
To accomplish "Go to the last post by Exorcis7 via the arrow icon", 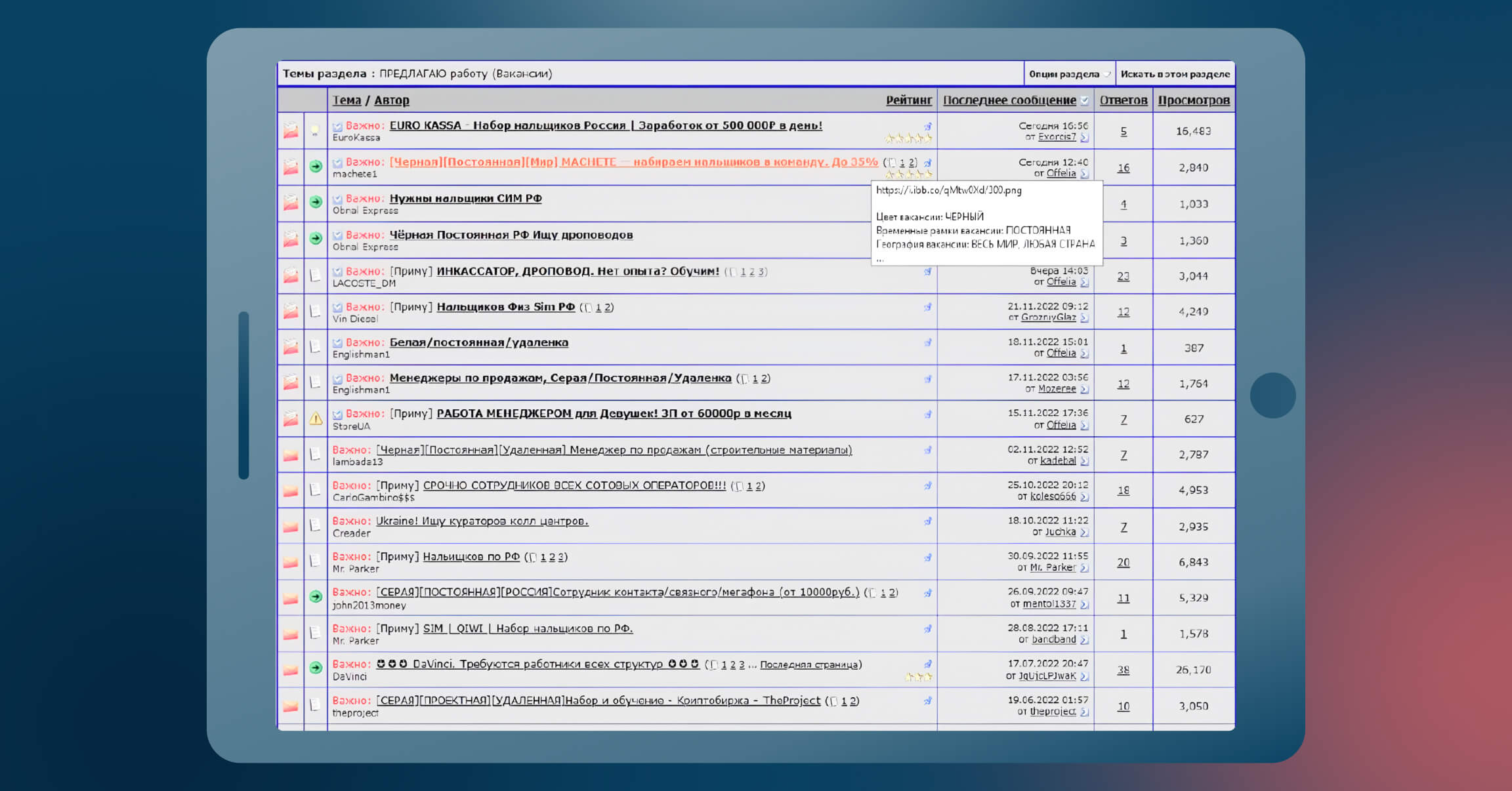I will pos(1084,137).
